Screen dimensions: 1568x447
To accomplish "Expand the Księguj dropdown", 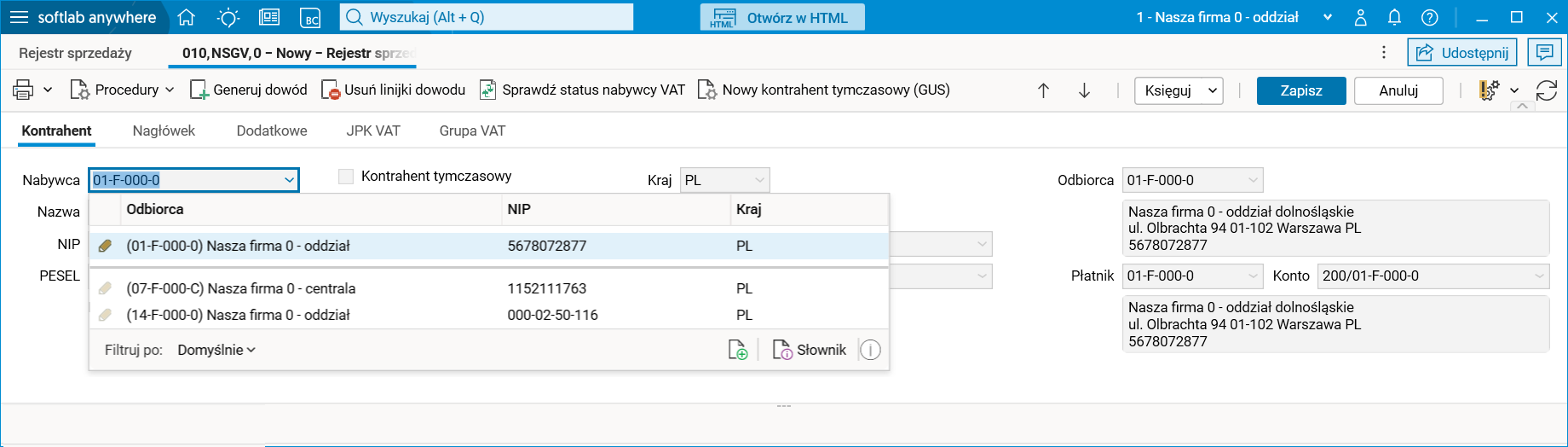I will click(1179, 90).
